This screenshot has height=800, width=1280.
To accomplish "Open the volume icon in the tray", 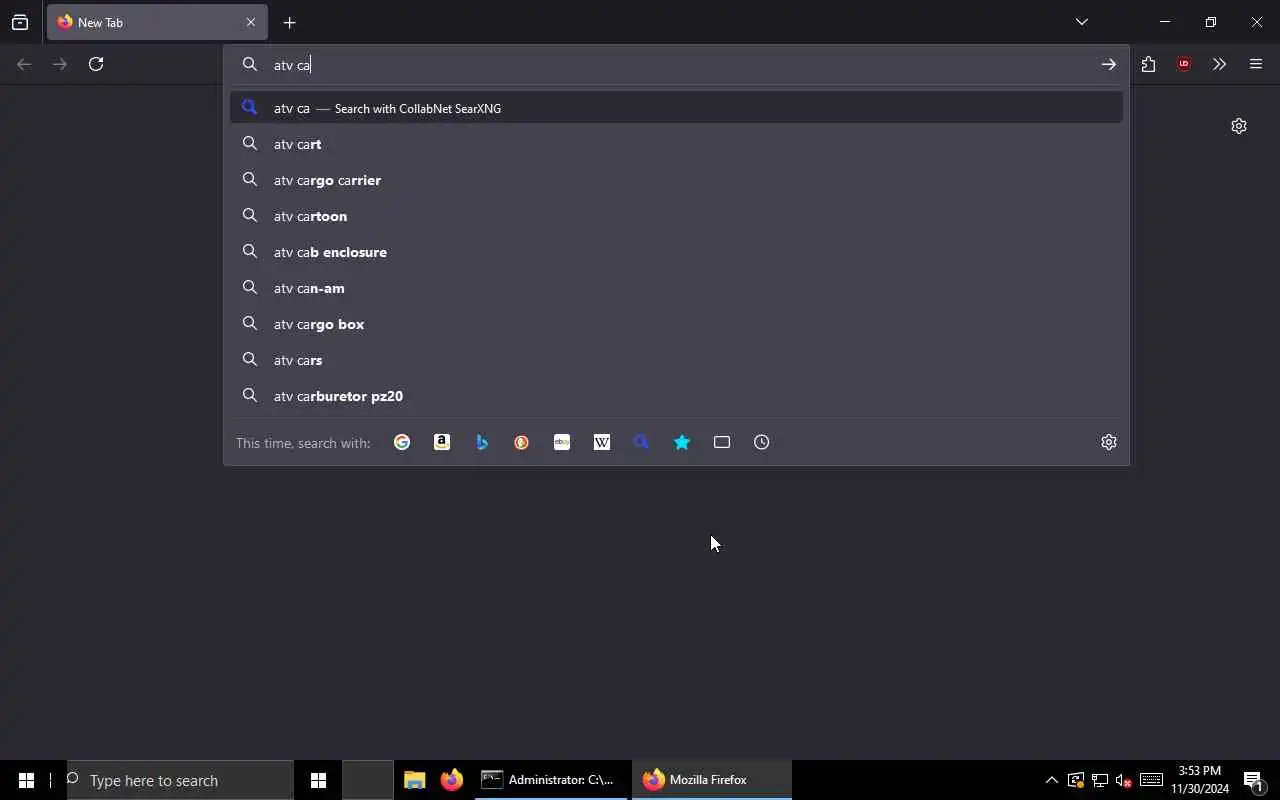I will click(x=1124, y=780).
